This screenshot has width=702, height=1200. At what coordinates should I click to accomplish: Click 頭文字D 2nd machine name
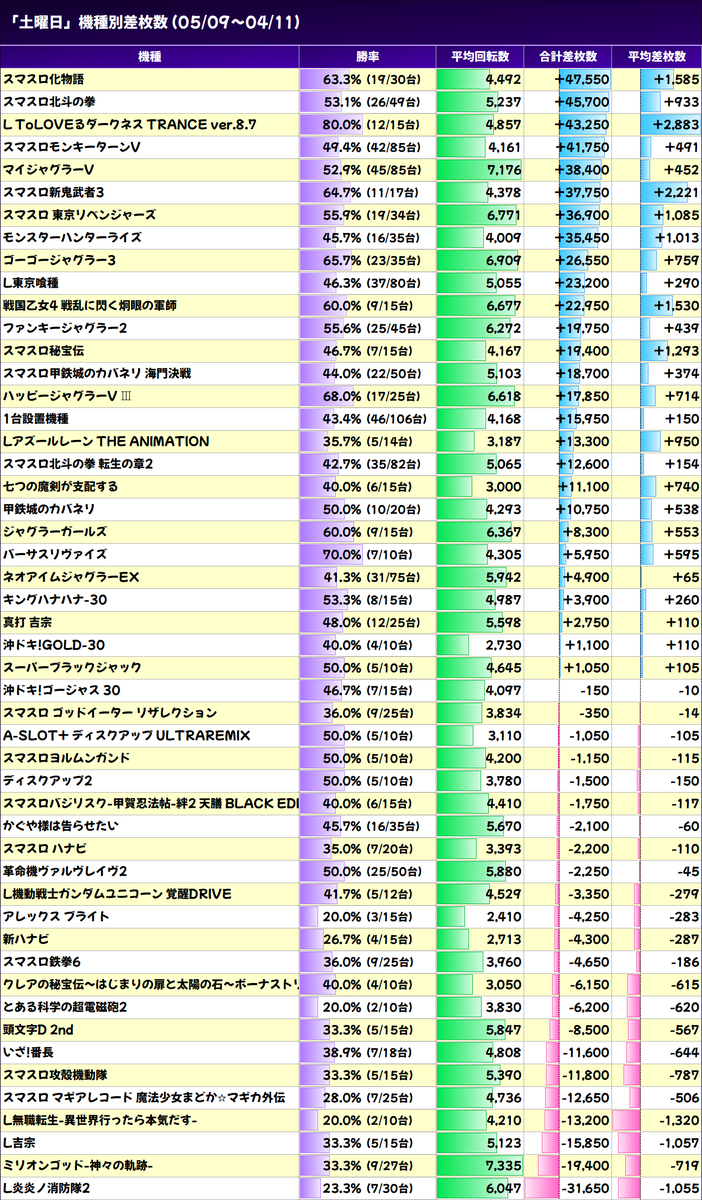(38, 1029)
